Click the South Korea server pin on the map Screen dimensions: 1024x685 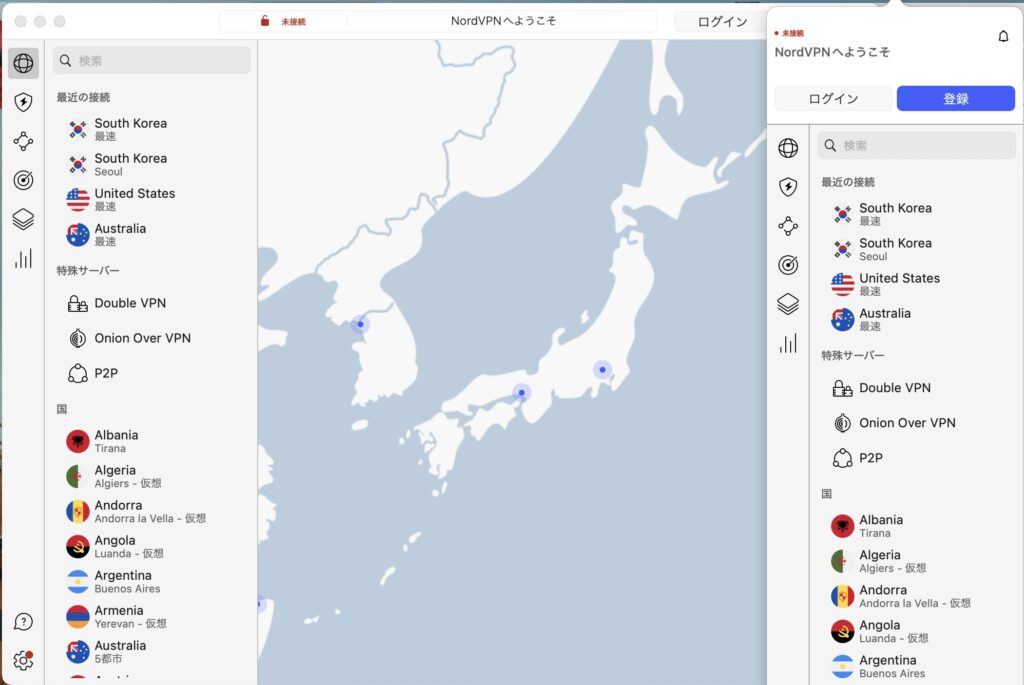tap(360, 324)
